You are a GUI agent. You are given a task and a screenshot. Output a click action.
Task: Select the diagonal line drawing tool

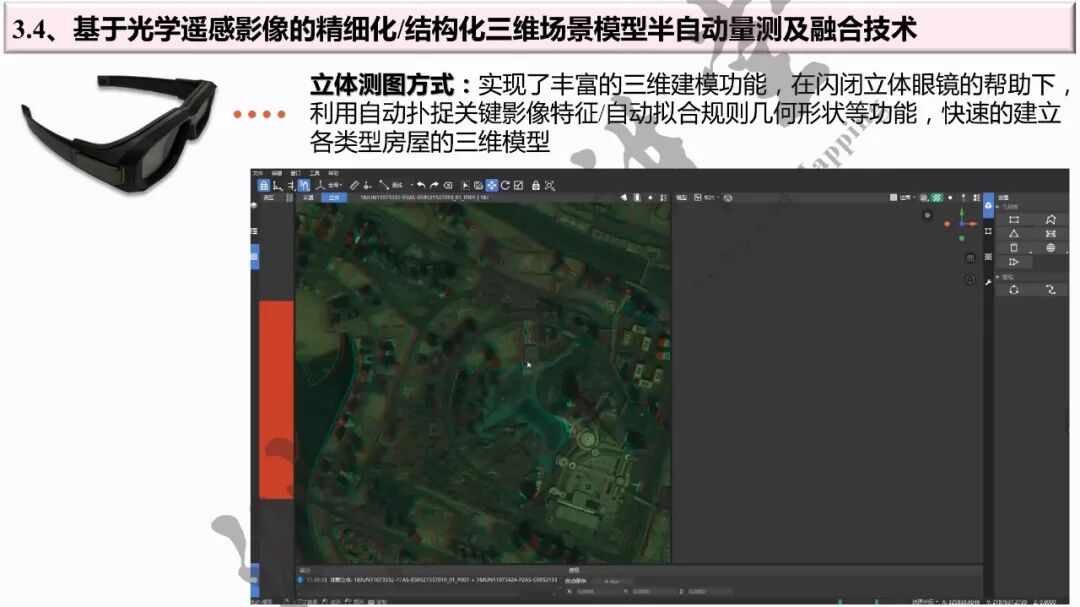[x=384, y=185]
